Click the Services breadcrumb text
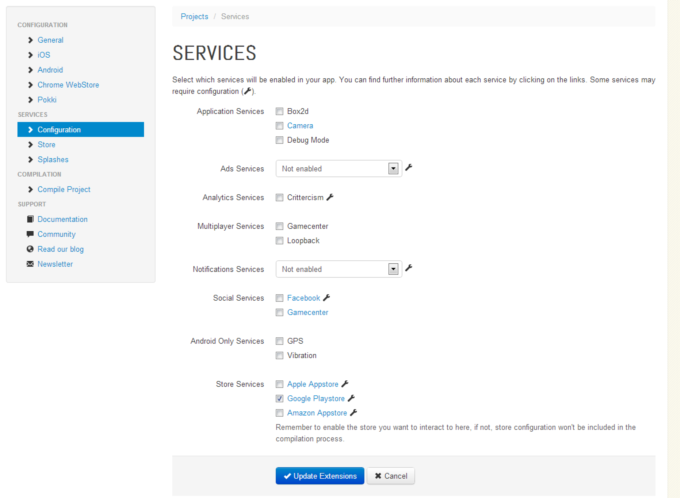680x498 pixels. click(x=235, y=16)
